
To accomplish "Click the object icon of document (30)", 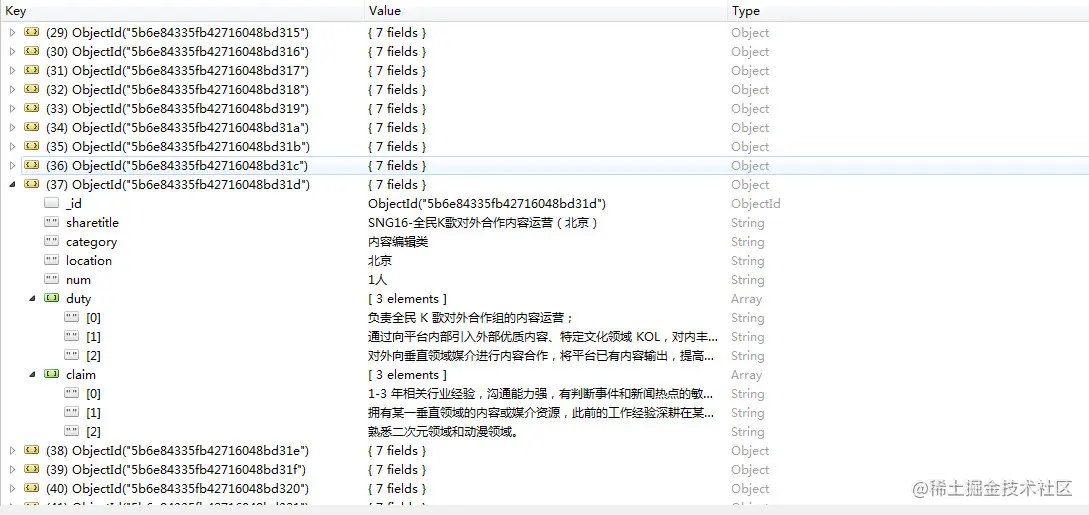I will (x=31, y=51).
